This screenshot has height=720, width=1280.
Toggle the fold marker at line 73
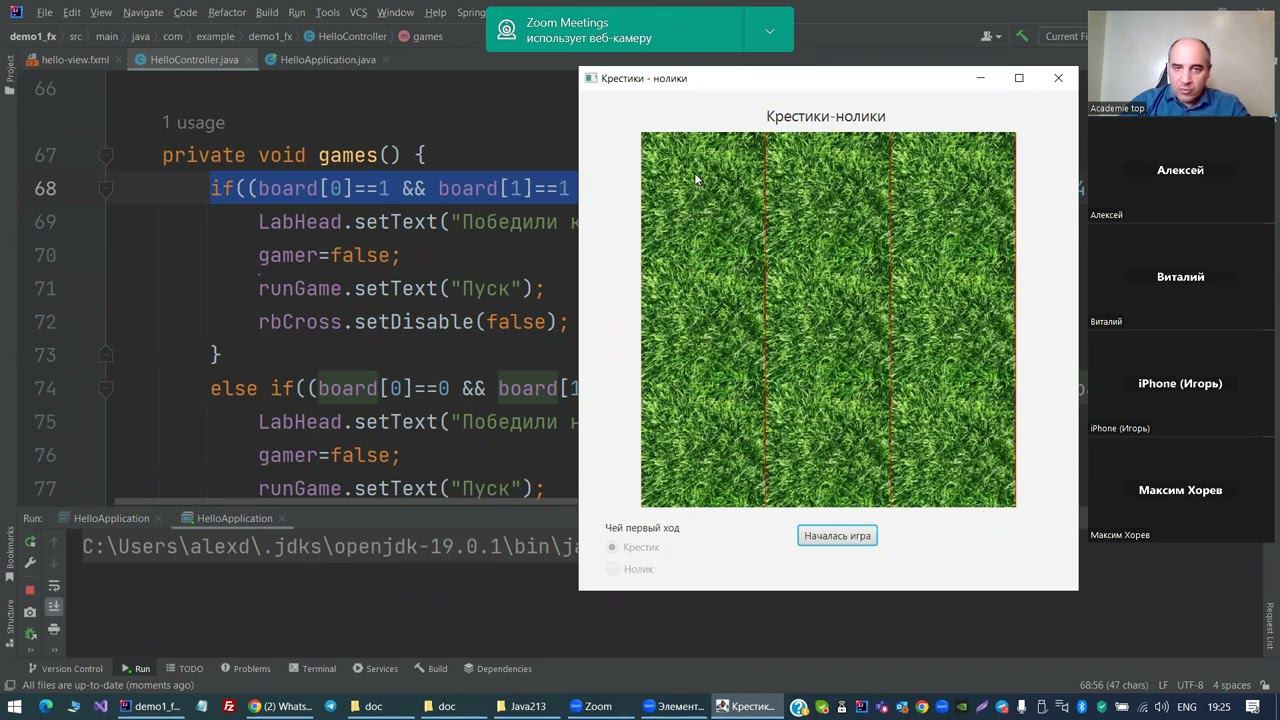(x=106, y=355)
